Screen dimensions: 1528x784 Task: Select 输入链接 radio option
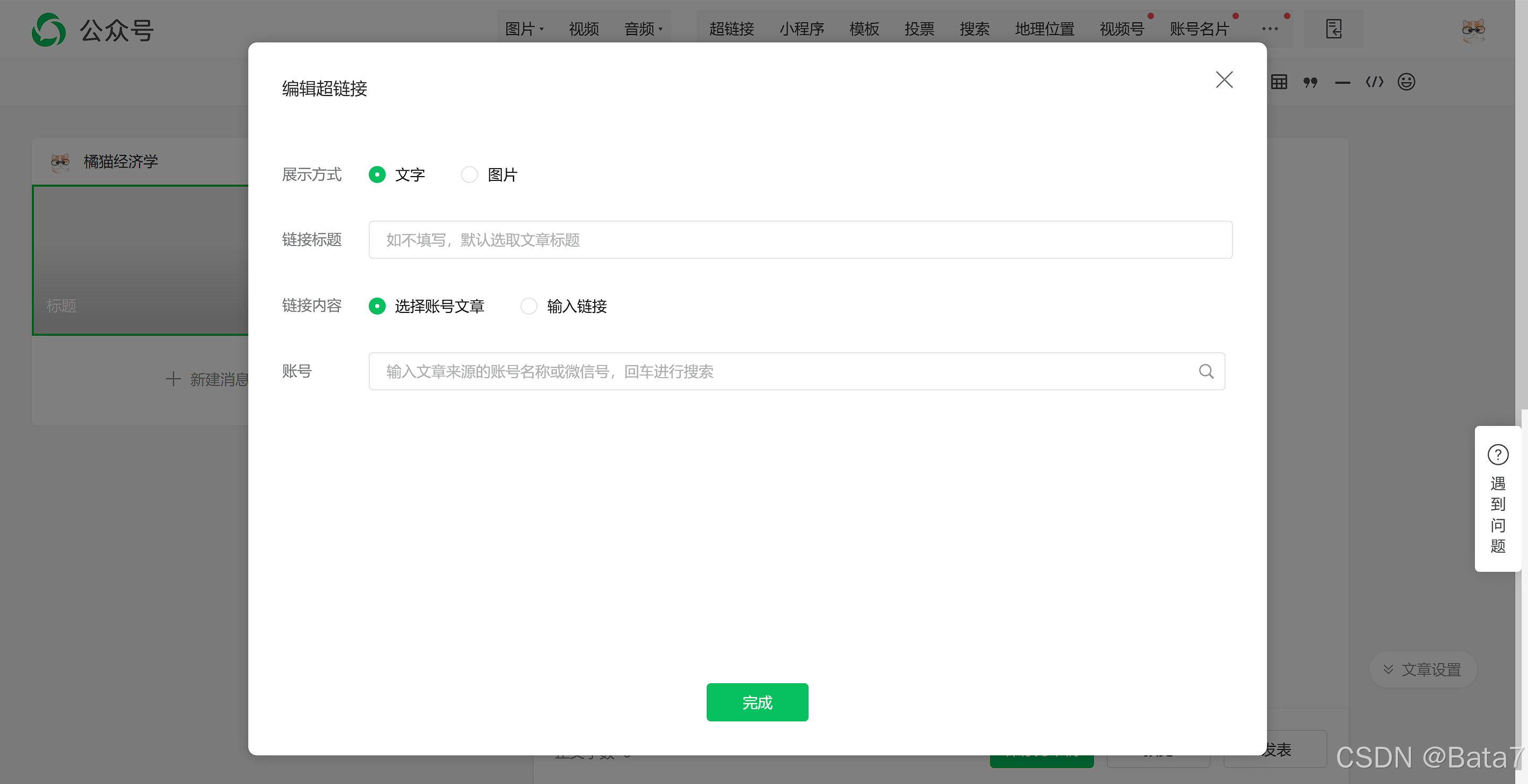[528, 306]
